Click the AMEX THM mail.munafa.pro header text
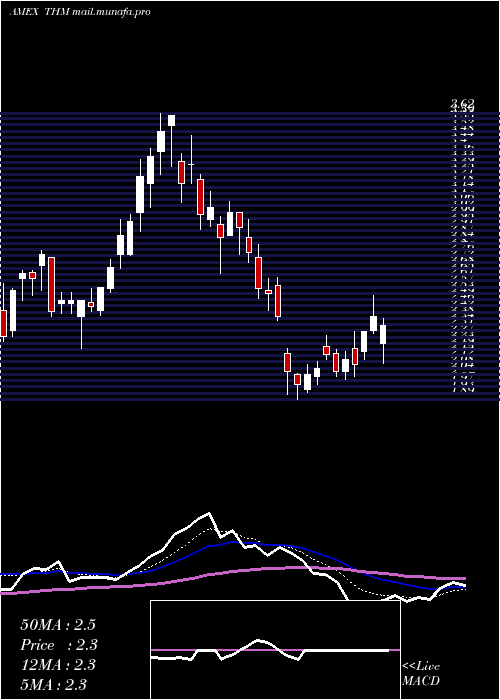Screen dimensions: 500x700 click(x=79, y=12)
